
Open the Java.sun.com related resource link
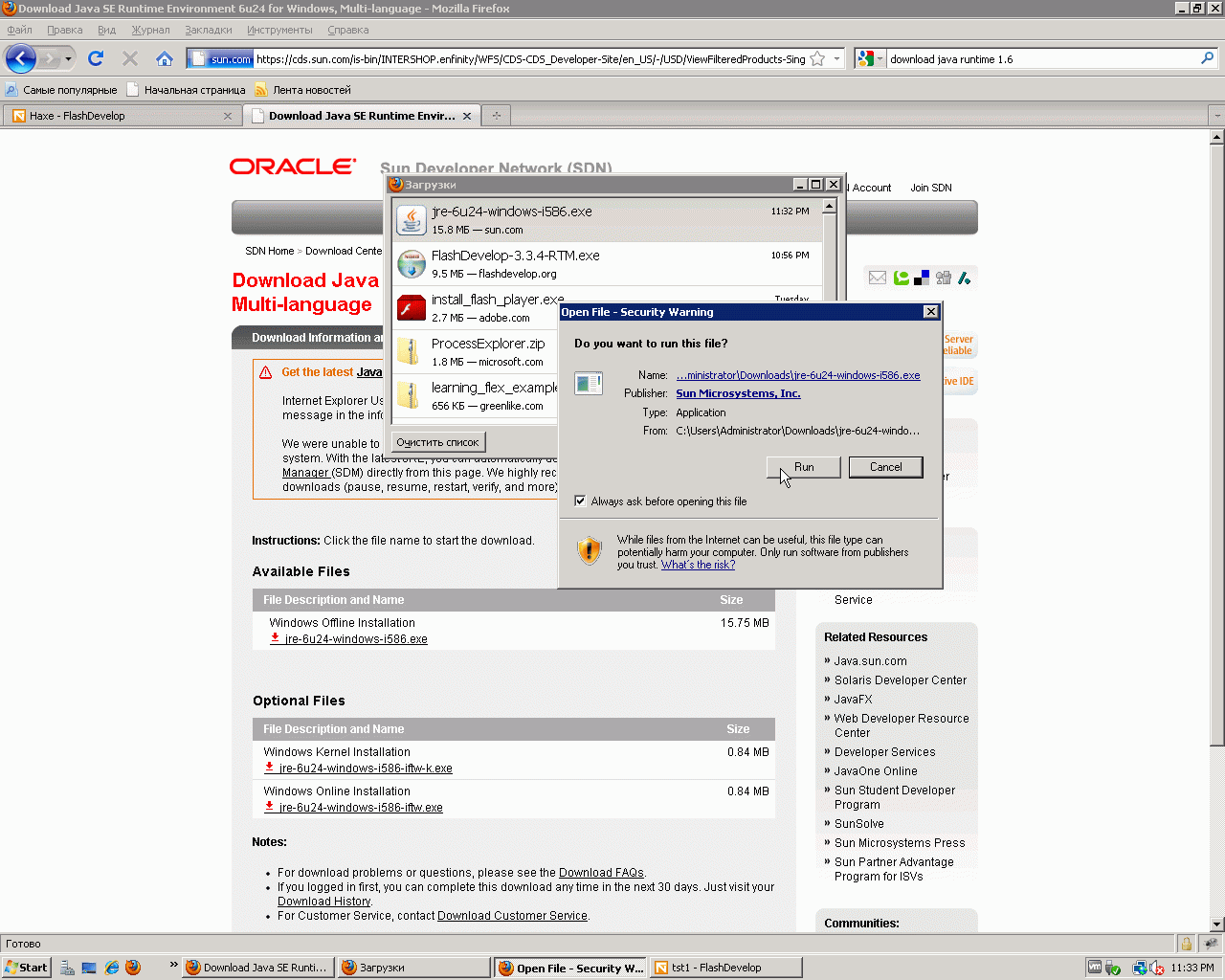[870, 661]
